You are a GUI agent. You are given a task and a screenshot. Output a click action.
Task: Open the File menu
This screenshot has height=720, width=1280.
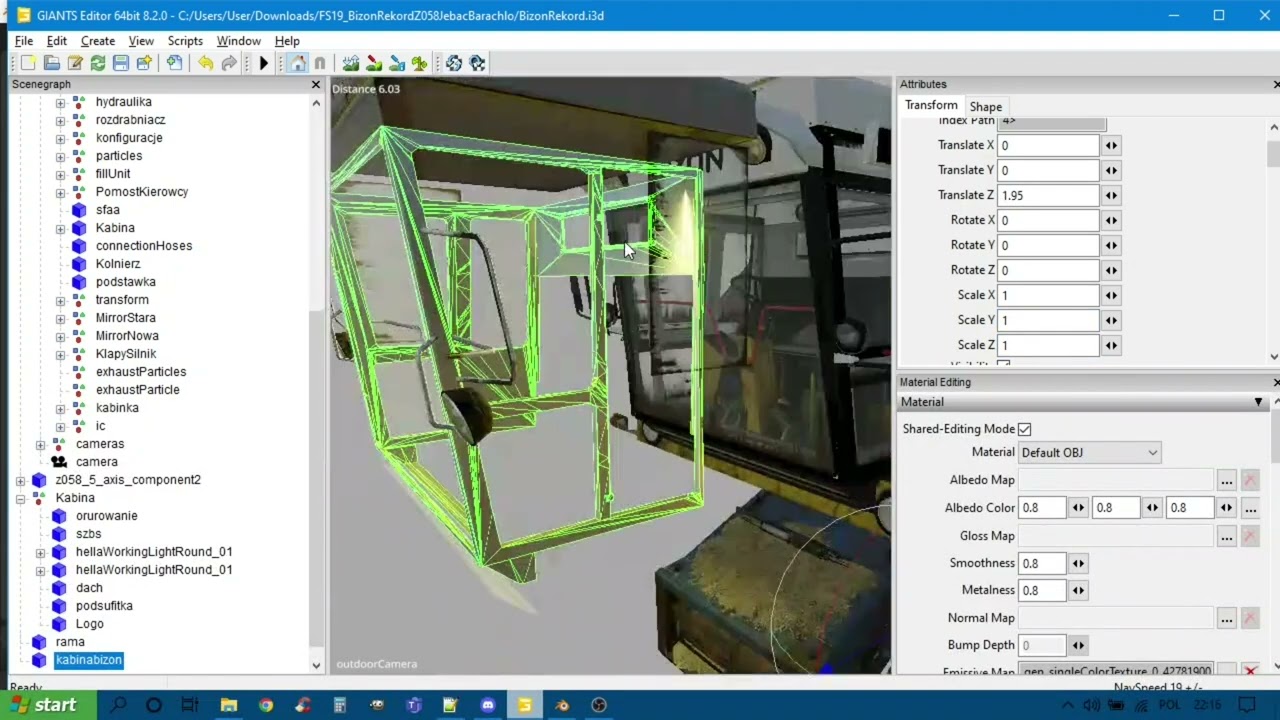tap(24, 41)
